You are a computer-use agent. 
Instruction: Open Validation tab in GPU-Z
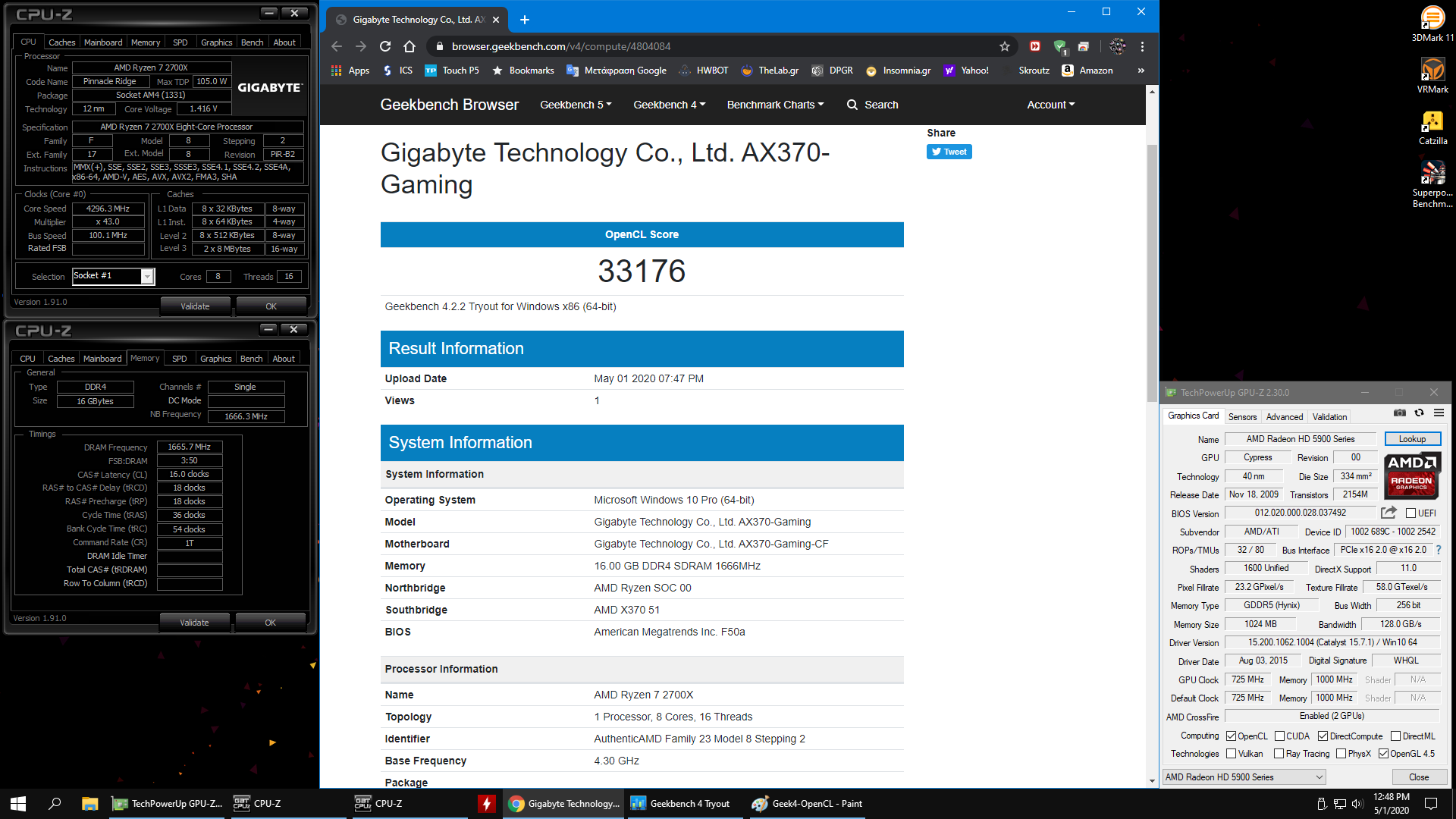click(x=1329, y=417)
